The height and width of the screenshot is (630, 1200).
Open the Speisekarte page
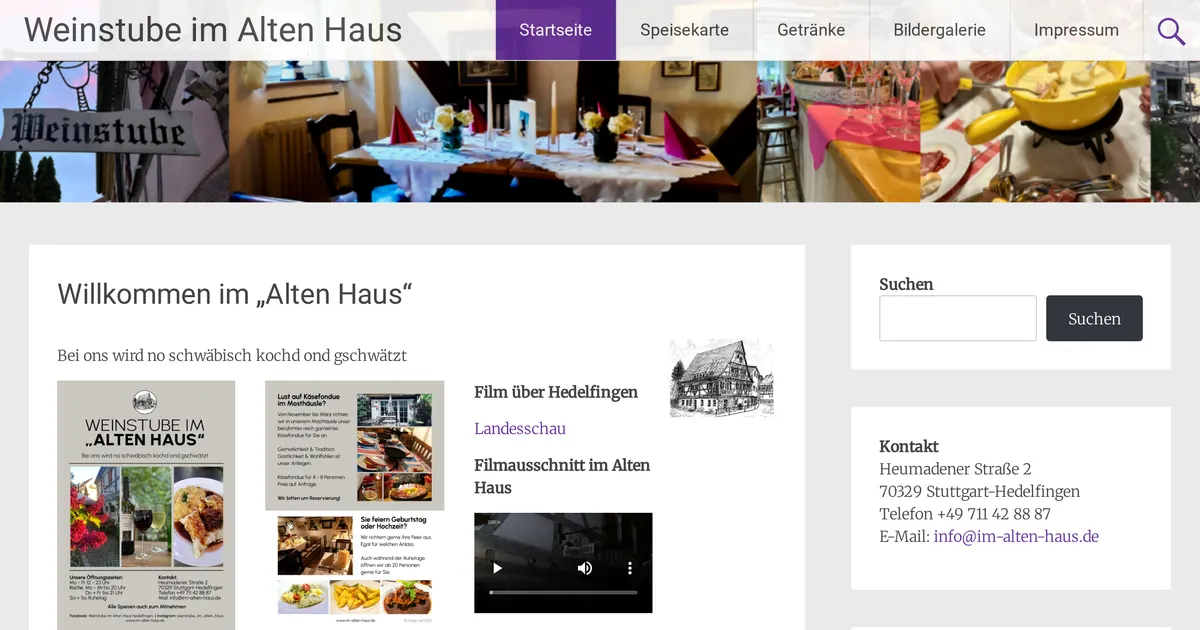point(684,30)
